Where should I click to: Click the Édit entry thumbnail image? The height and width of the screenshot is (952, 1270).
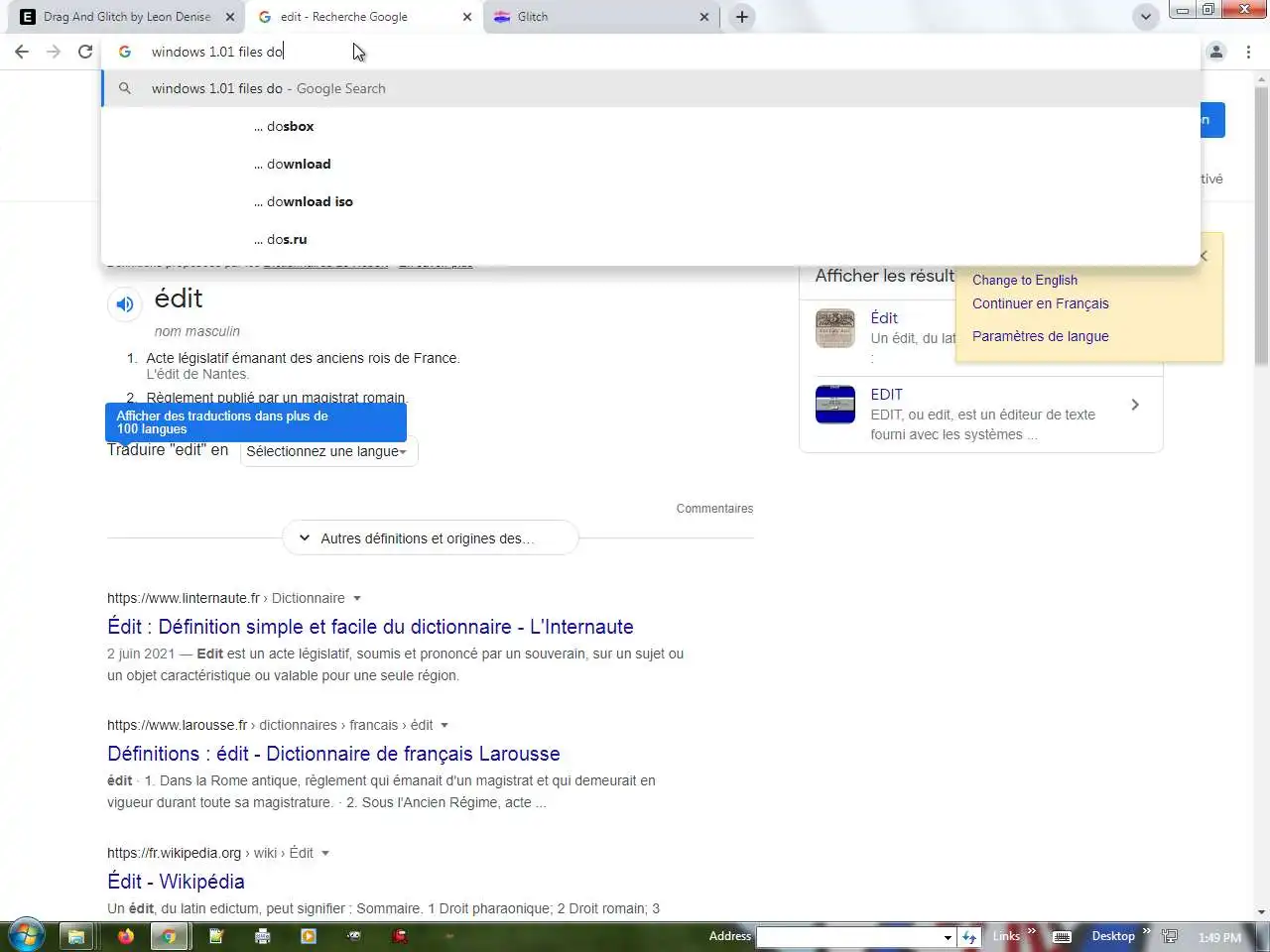pyautogui.click(x=835, y=328)
